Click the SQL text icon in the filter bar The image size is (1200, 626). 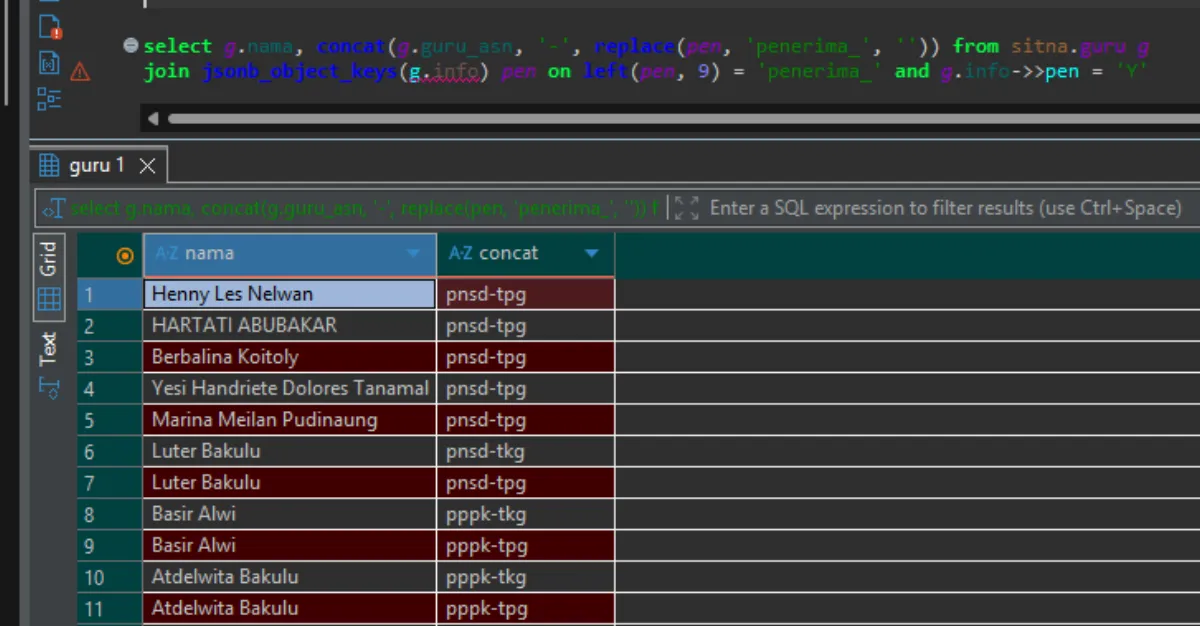[x=53, y=208]
